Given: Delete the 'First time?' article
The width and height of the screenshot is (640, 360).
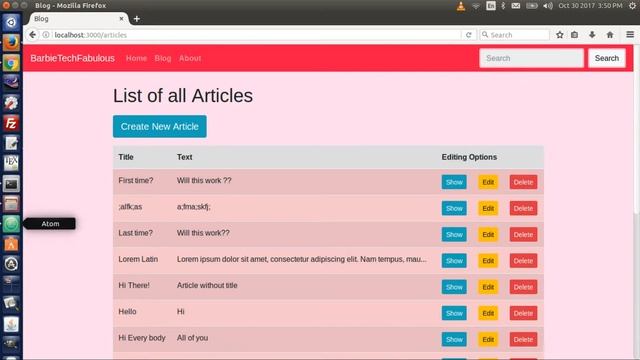Looking at the screenshot, I should pyautogui.click(x=523, y=182).
